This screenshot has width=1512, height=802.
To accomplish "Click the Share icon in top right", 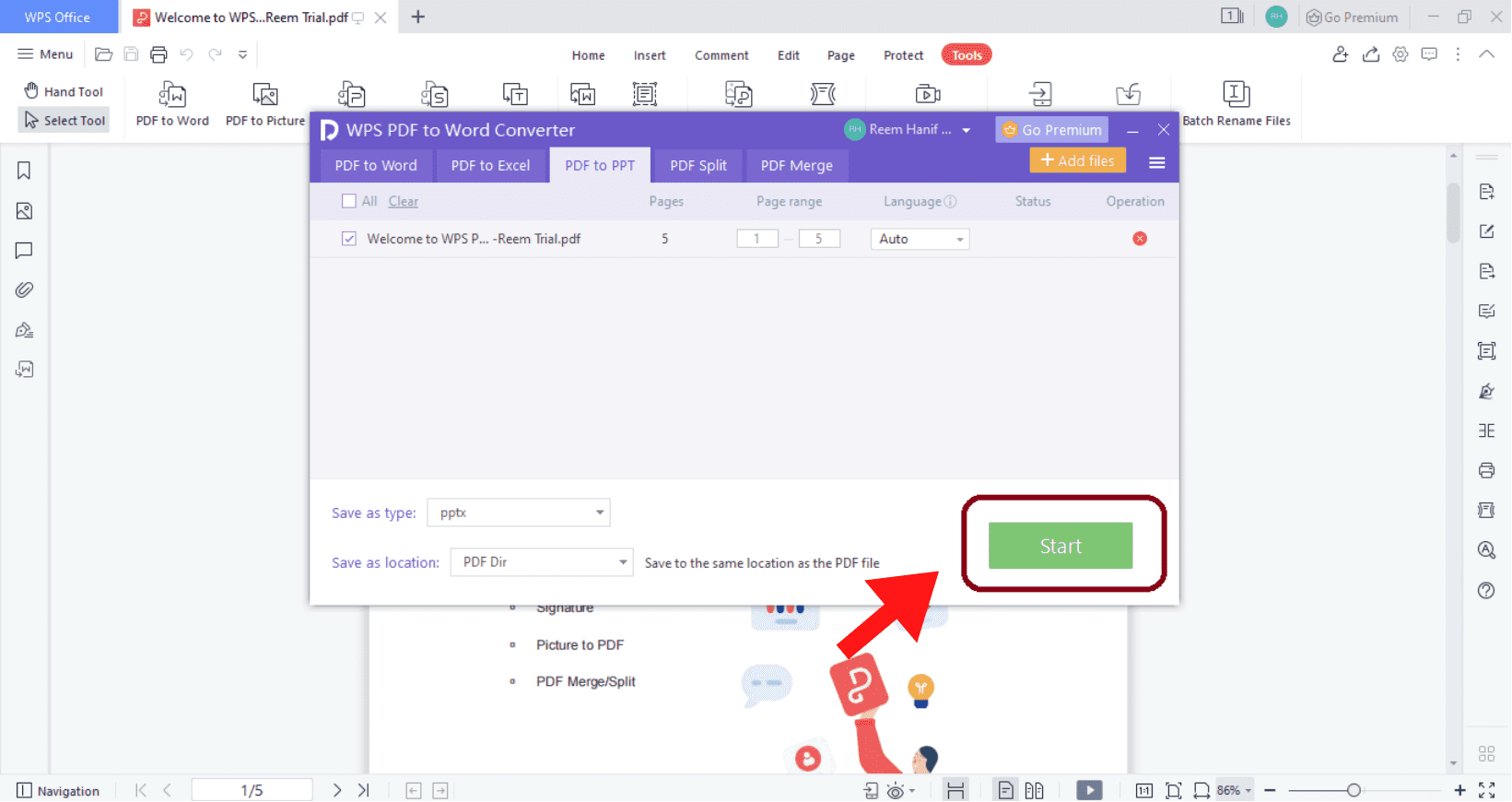I will 1371,54.
